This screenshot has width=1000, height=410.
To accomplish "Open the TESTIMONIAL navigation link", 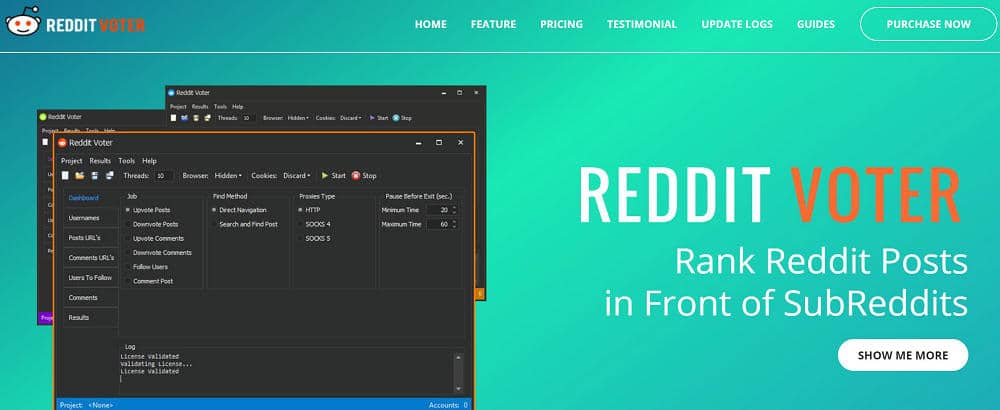I will coord(642,24).
